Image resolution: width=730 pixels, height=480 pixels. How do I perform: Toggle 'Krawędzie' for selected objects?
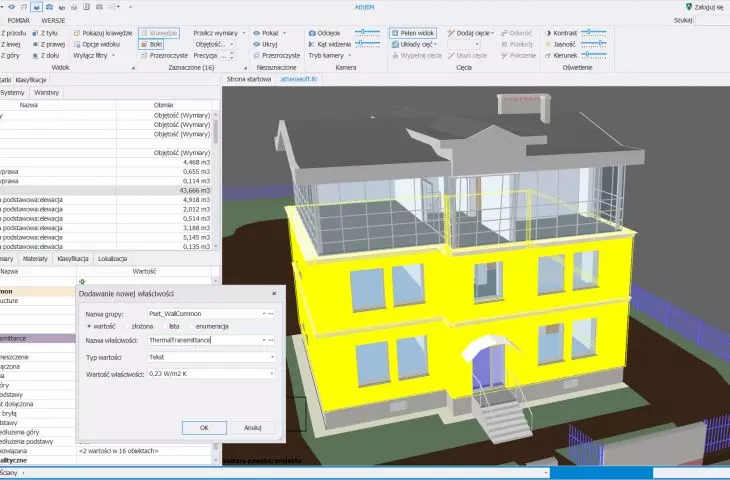(x=159, y=33)
